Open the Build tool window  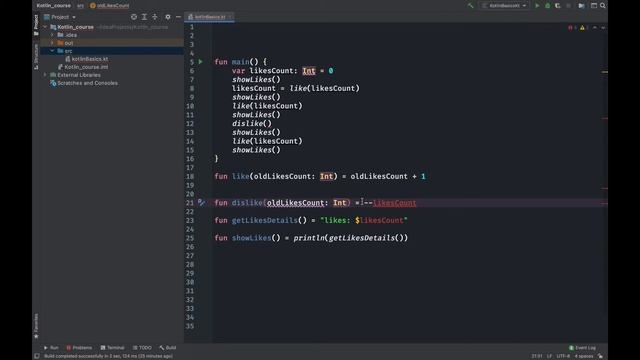168,348
